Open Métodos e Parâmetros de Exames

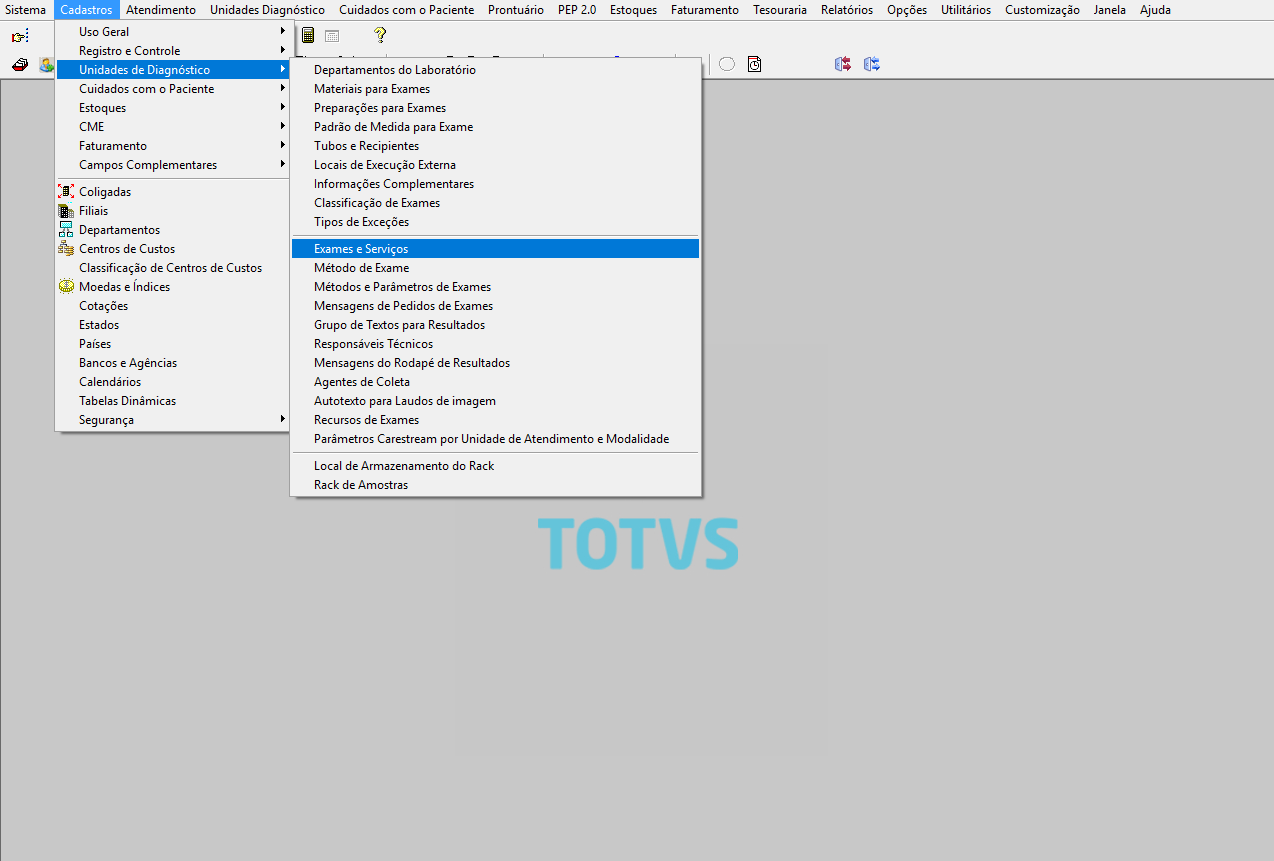click(495, 287)
